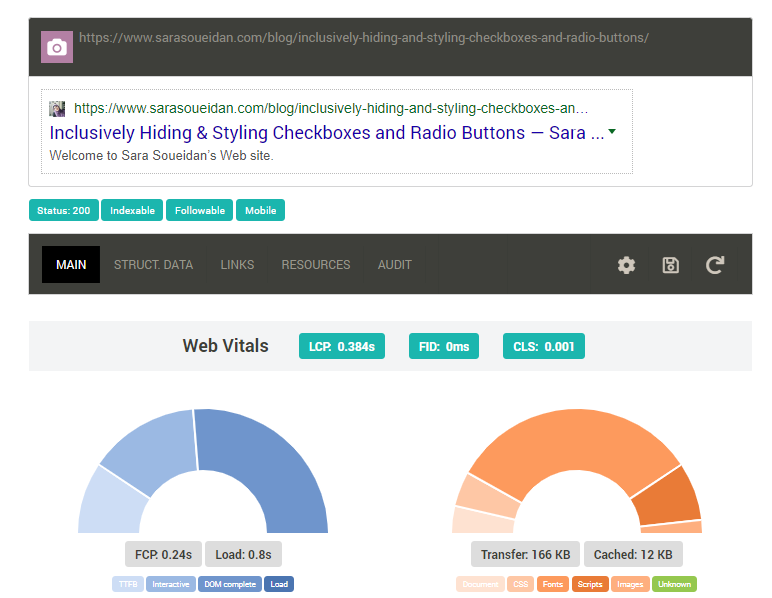Click the CLS: 0.001 badge

pos(544,346)
